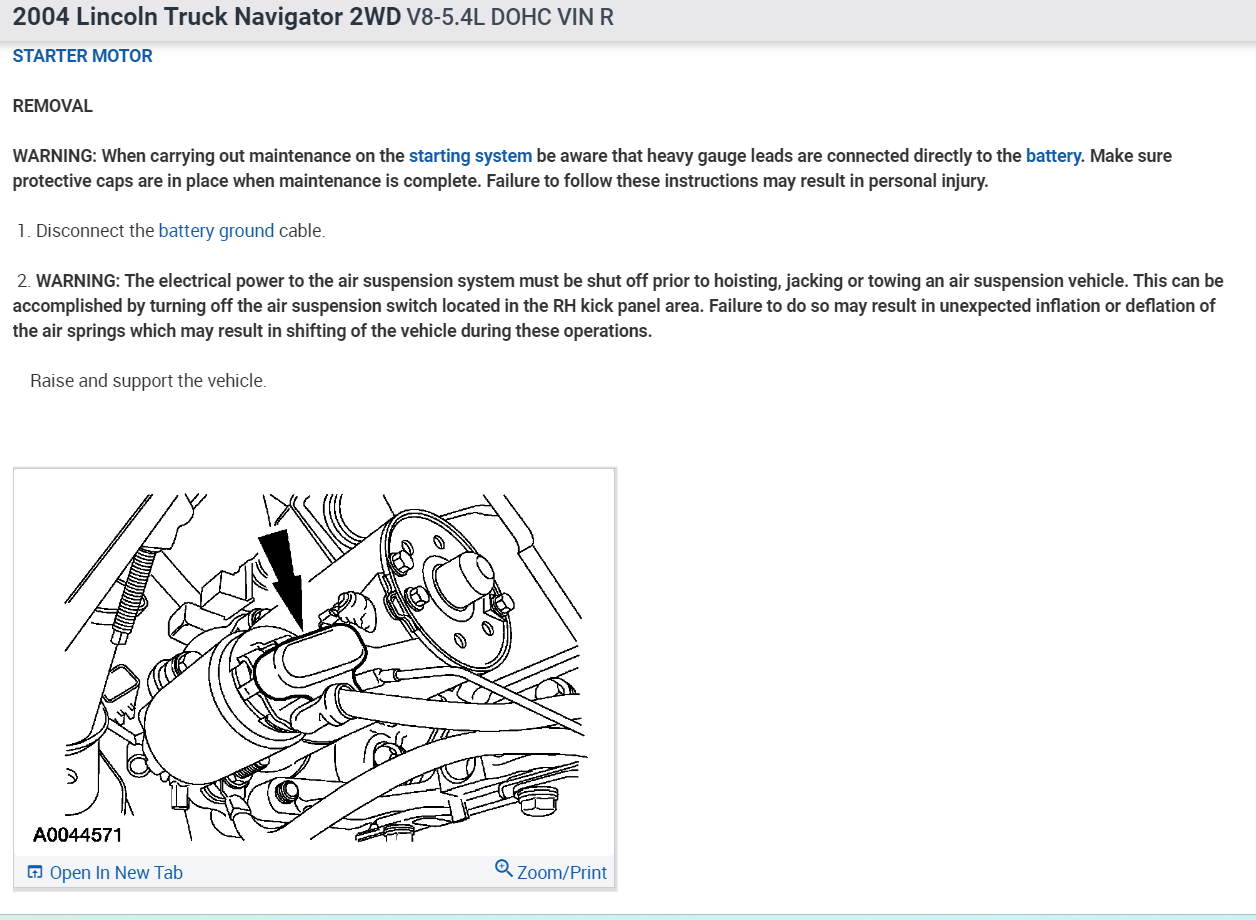The image size is (1256, 920).
Task: Click the Open In New Tab icon
Action: coord(35,872)
